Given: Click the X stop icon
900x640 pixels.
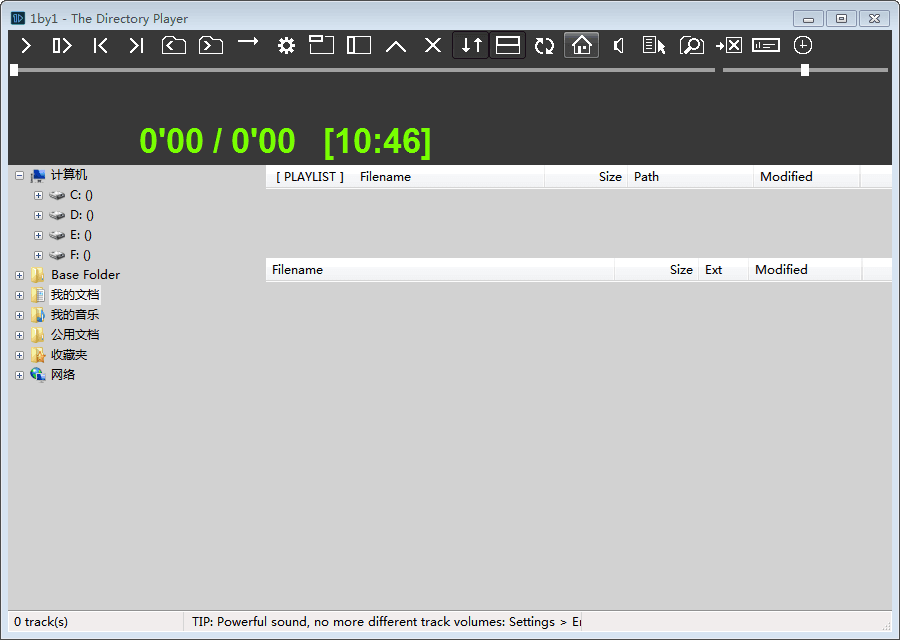Looking at the screenshot, I should coord(433,45).
